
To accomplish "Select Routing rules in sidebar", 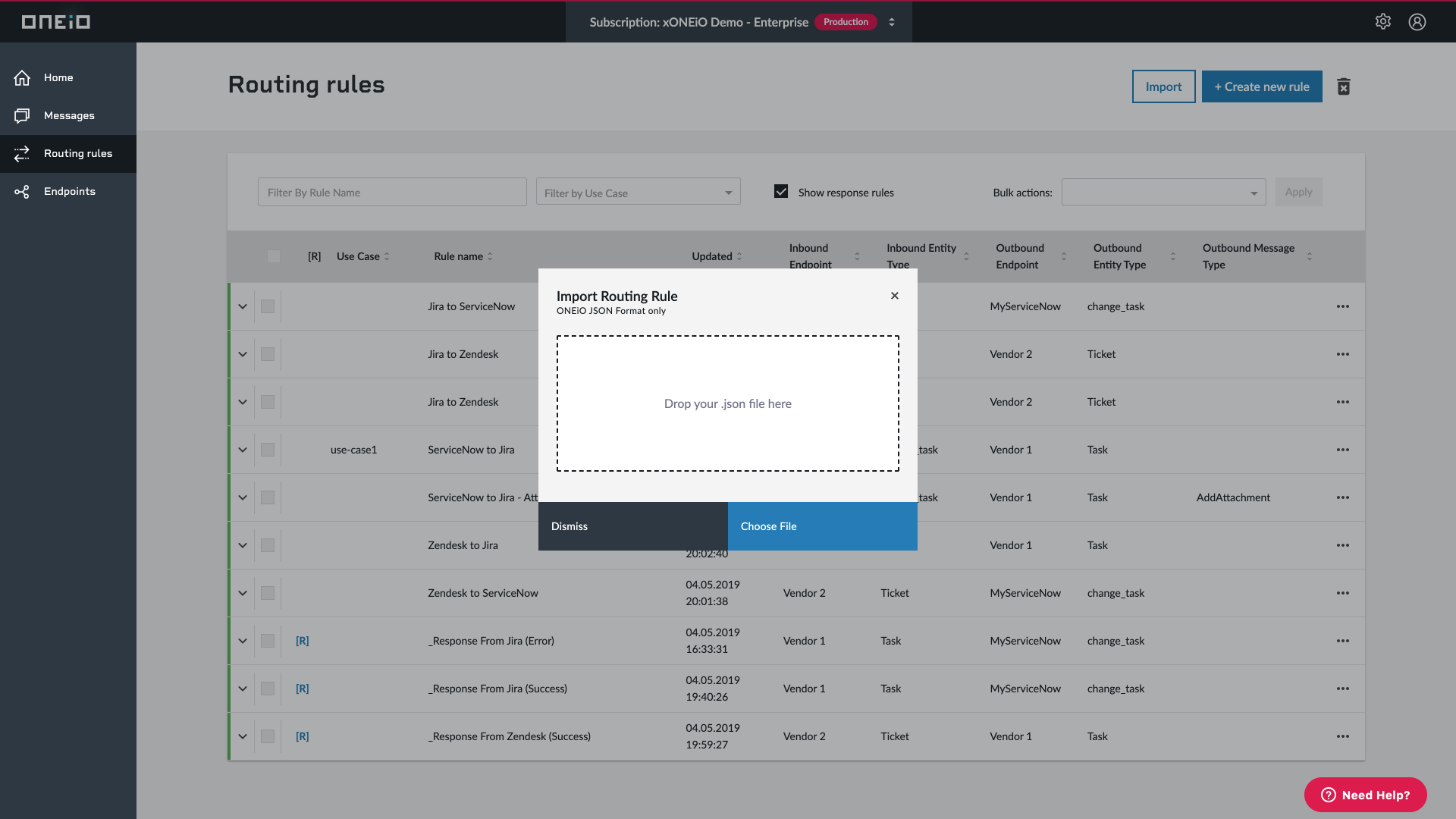I will [68, 153].
